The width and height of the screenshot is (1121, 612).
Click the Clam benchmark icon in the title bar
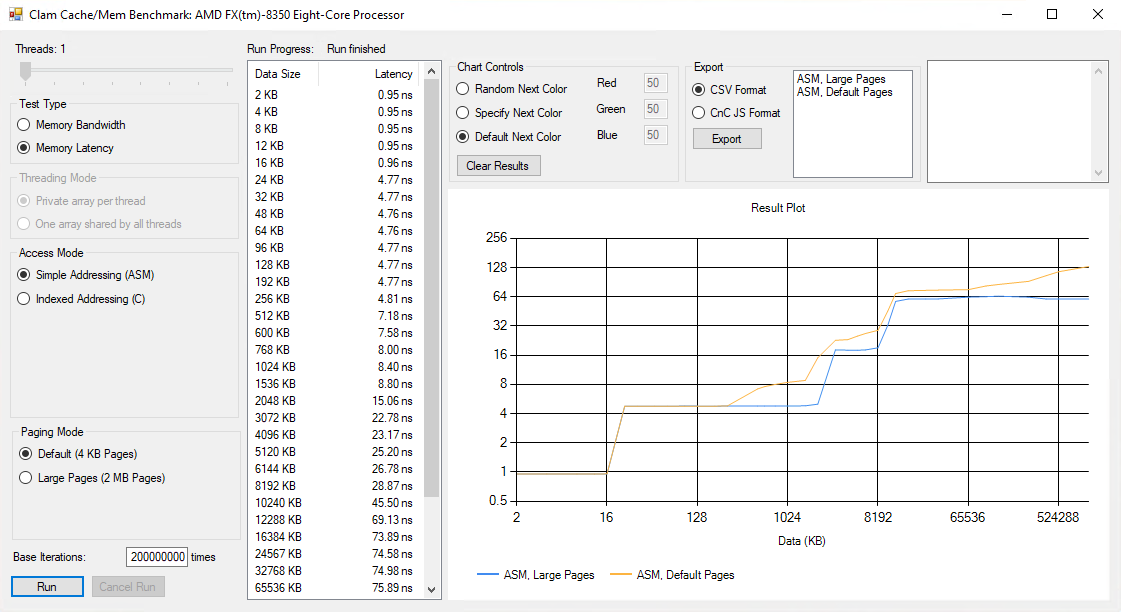pyautogui.click(x=14, y=14)
